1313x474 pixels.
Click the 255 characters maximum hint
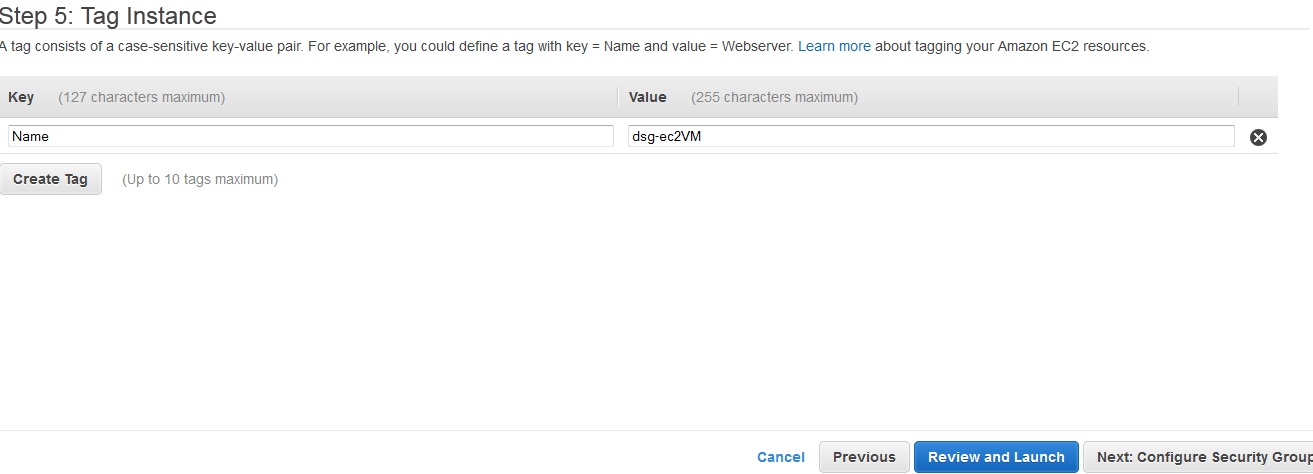coord(774,97)
